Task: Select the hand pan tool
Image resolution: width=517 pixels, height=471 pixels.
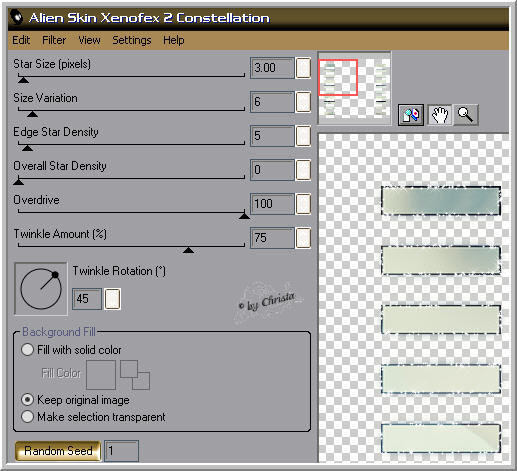Action: point(439,115)
